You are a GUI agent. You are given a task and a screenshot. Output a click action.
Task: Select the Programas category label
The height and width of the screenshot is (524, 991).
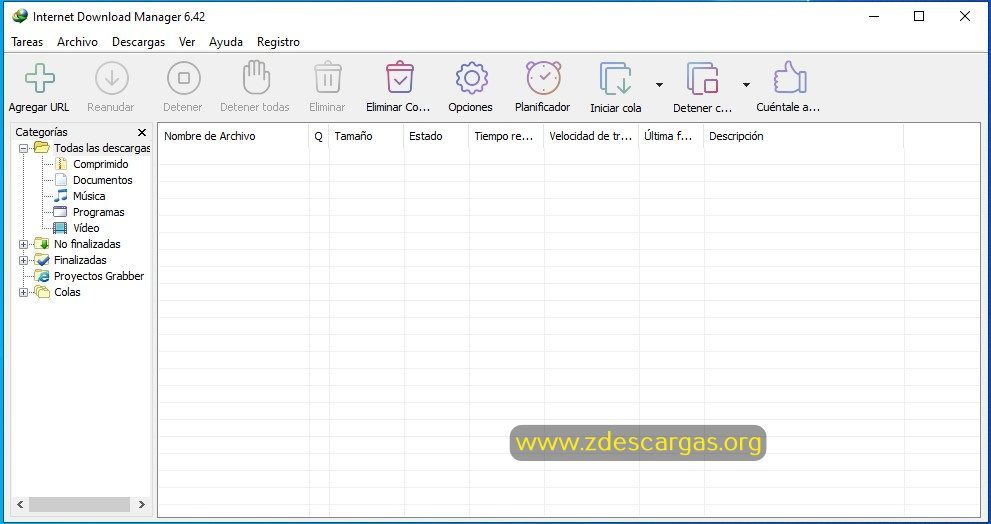(x=99, y=212)
